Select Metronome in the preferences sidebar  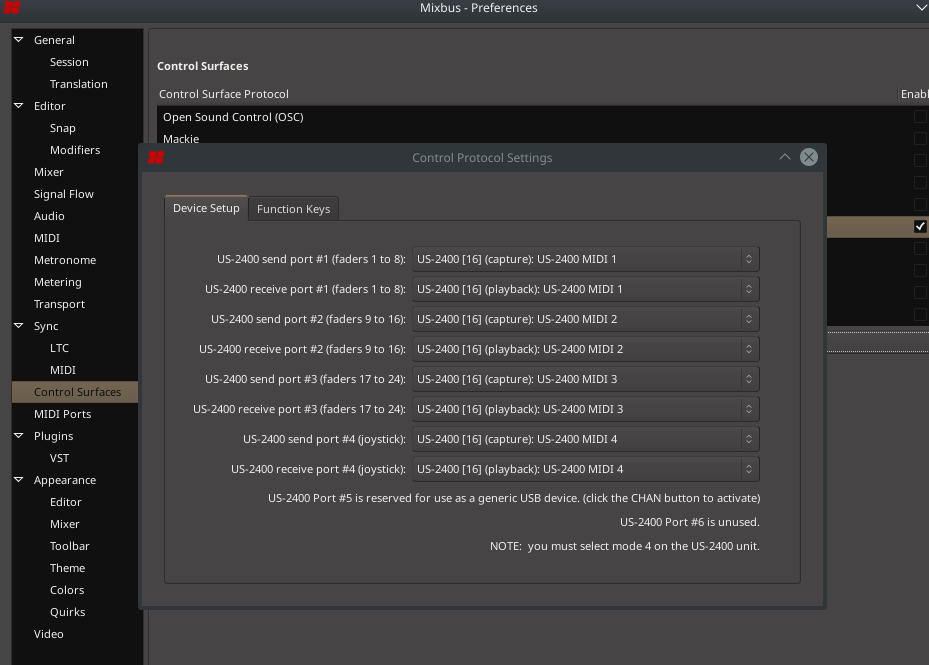pyautogui.click(x=65, y=260)
